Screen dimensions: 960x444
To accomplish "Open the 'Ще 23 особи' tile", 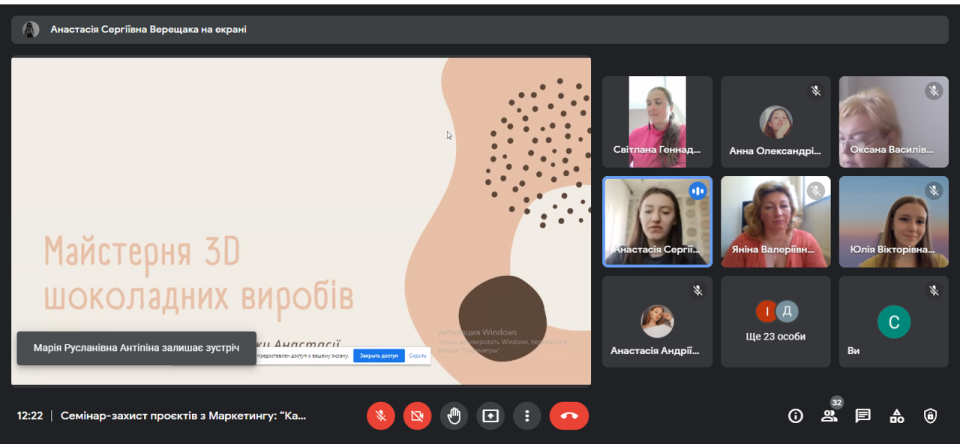I will coord(776,322).
